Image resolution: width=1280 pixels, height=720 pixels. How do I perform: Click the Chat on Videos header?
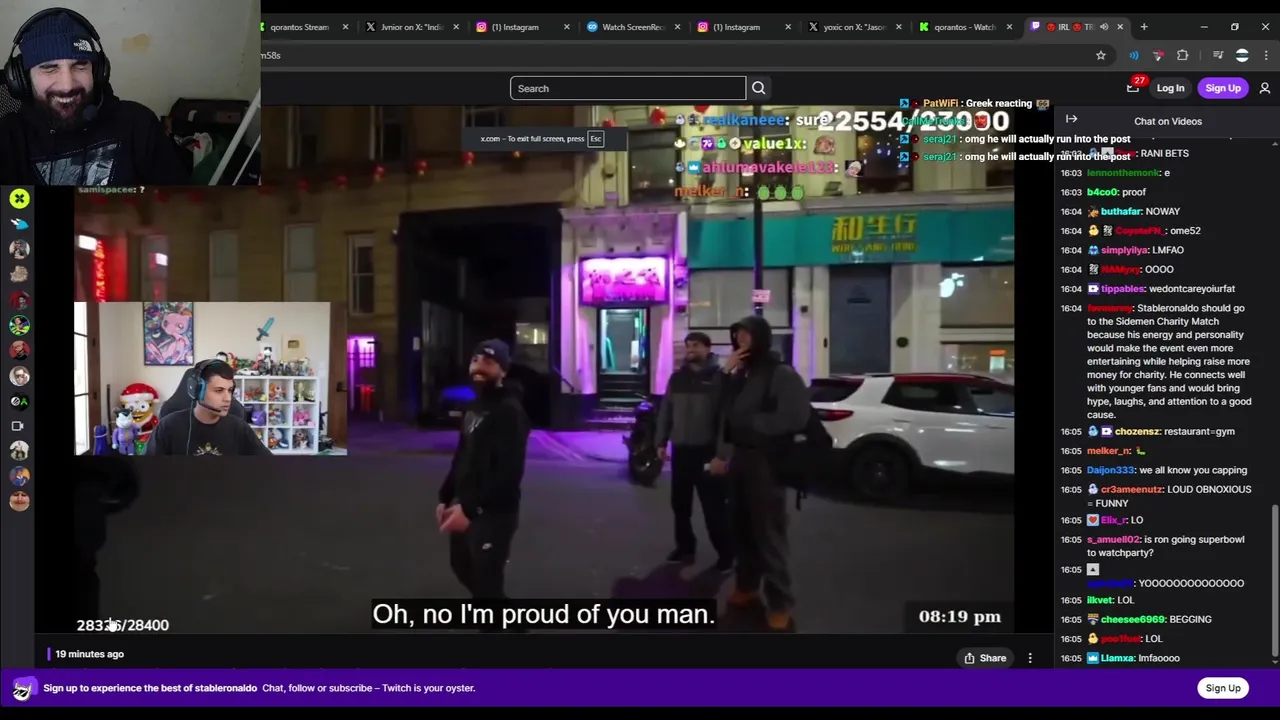(x=1168, y=121)
